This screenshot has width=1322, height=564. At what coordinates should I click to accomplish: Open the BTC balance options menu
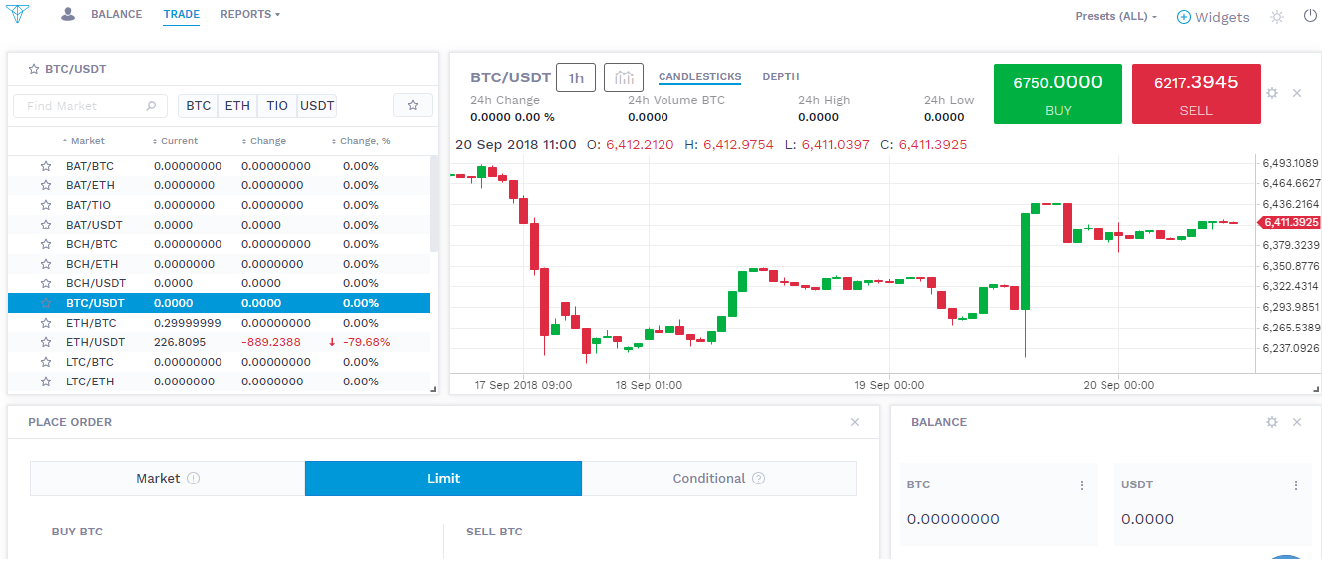1082,486
